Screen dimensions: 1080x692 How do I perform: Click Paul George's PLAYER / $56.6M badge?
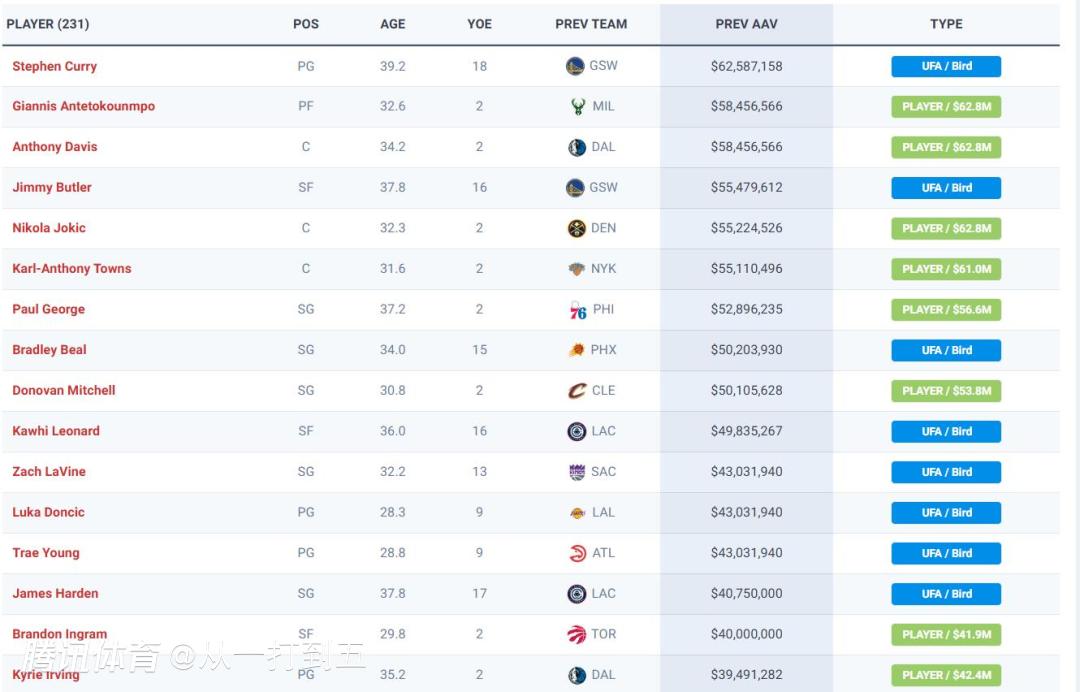point(946,310)
